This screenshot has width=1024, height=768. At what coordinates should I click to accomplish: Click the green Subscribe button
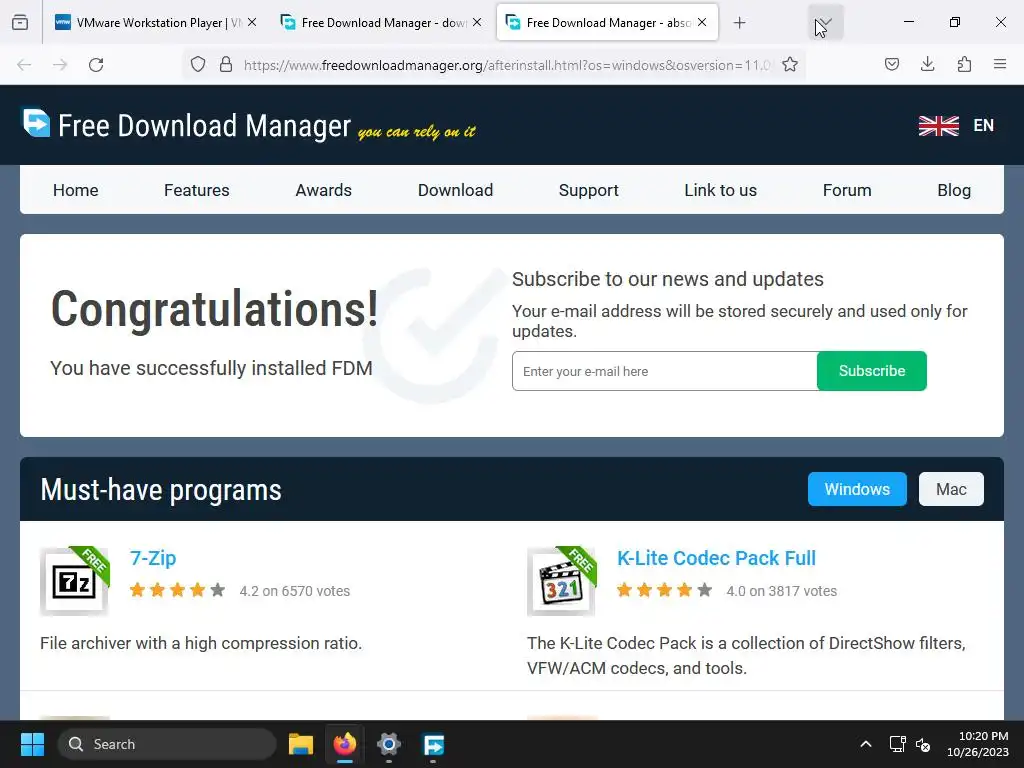(872, 371)
